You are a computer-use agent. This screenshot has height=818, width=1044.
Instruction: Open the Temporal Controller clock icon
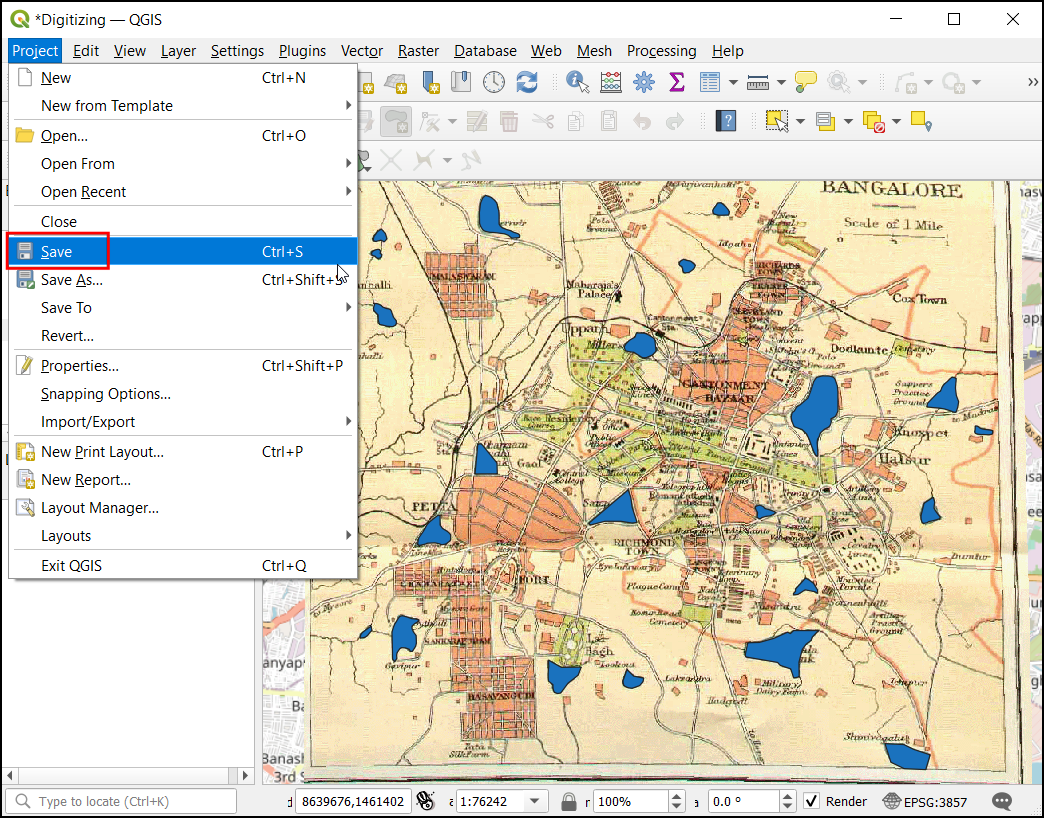tap(493, 82)
